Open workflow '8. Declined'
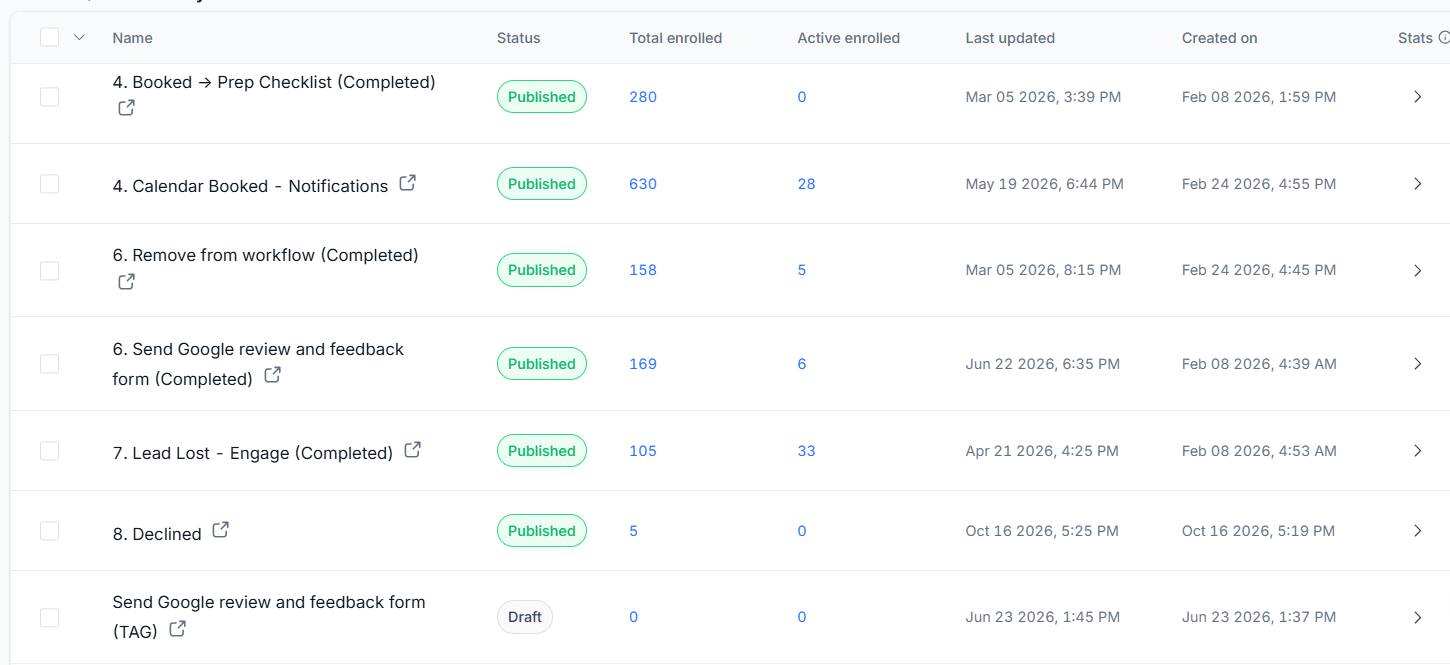This screenshot has width=1450, height=665. [157, 534]
